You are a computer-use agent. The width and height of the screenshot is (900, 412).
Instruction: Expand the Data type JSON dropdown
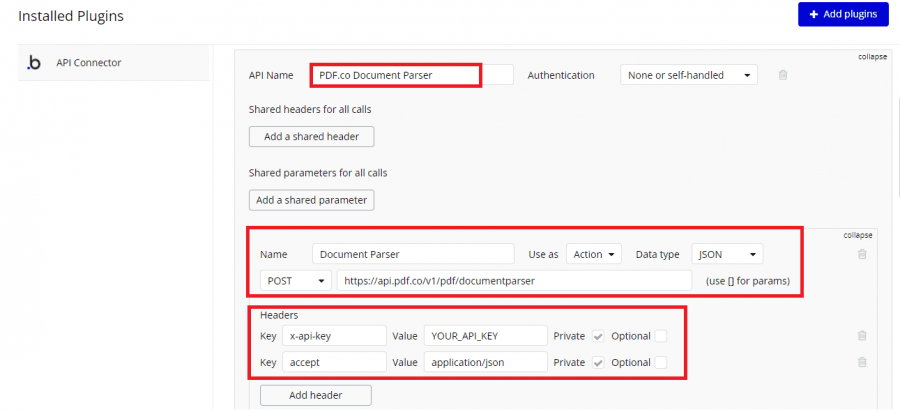pos(727,254)
